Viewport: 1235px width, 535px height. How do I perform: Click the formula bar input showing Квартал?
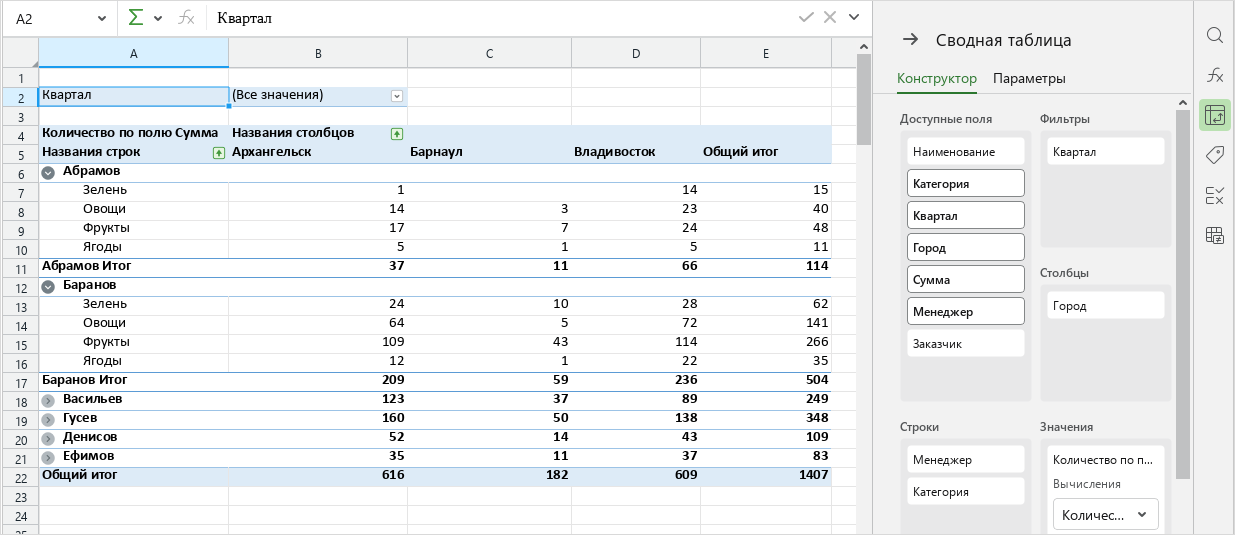click(500, 18)
